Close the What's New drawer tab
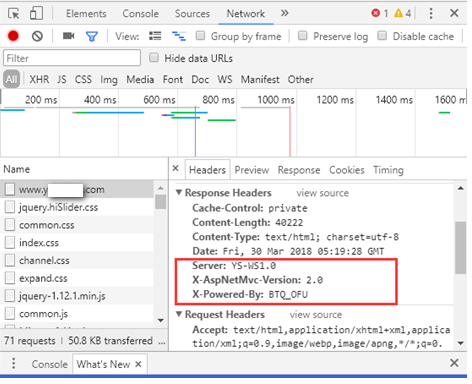The image size is (472, 384). pyautogui.click(x=138, y=364)
